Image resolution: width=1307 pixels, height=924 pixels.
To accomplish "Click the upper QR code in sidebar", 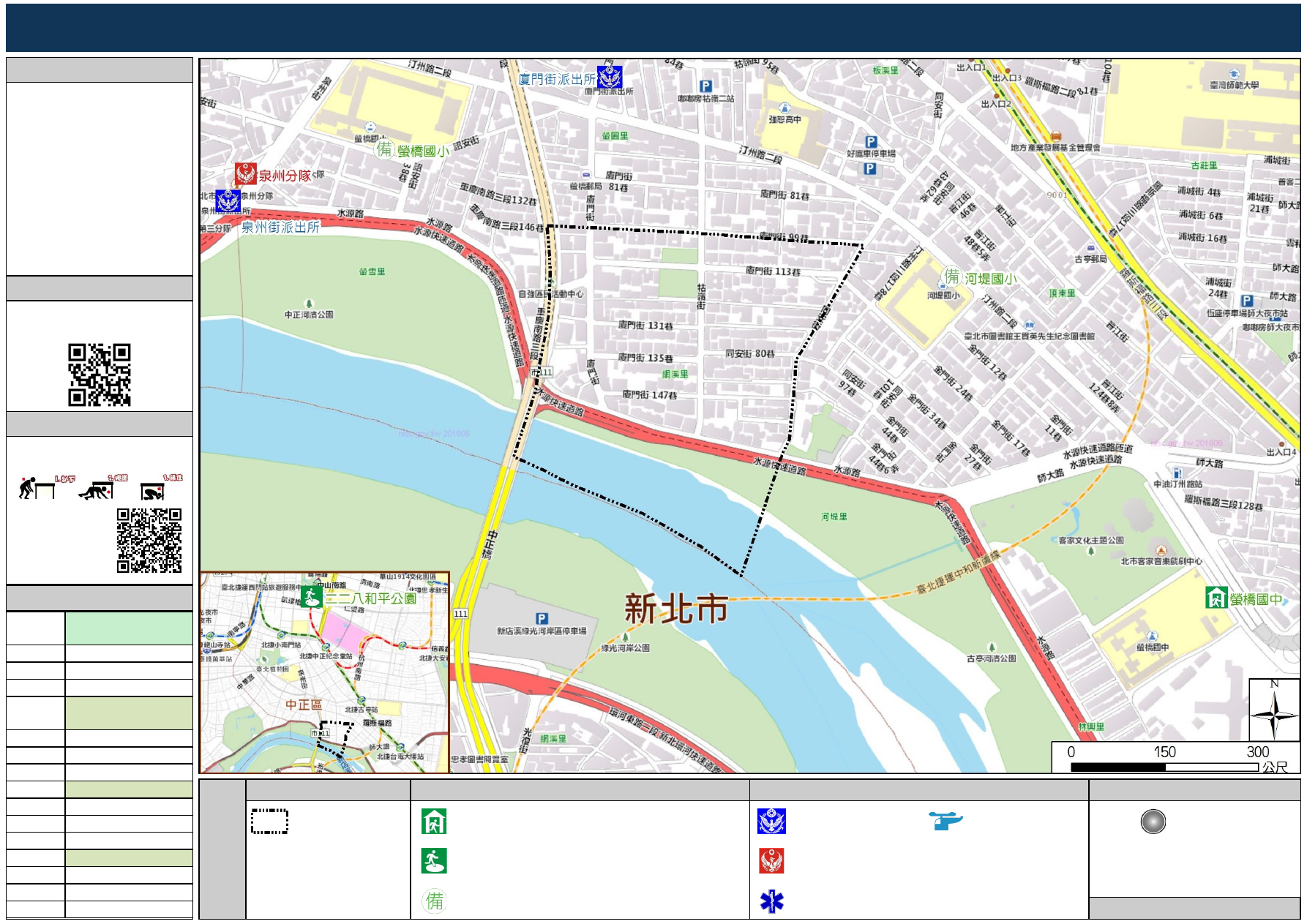I will pos(100,375).
